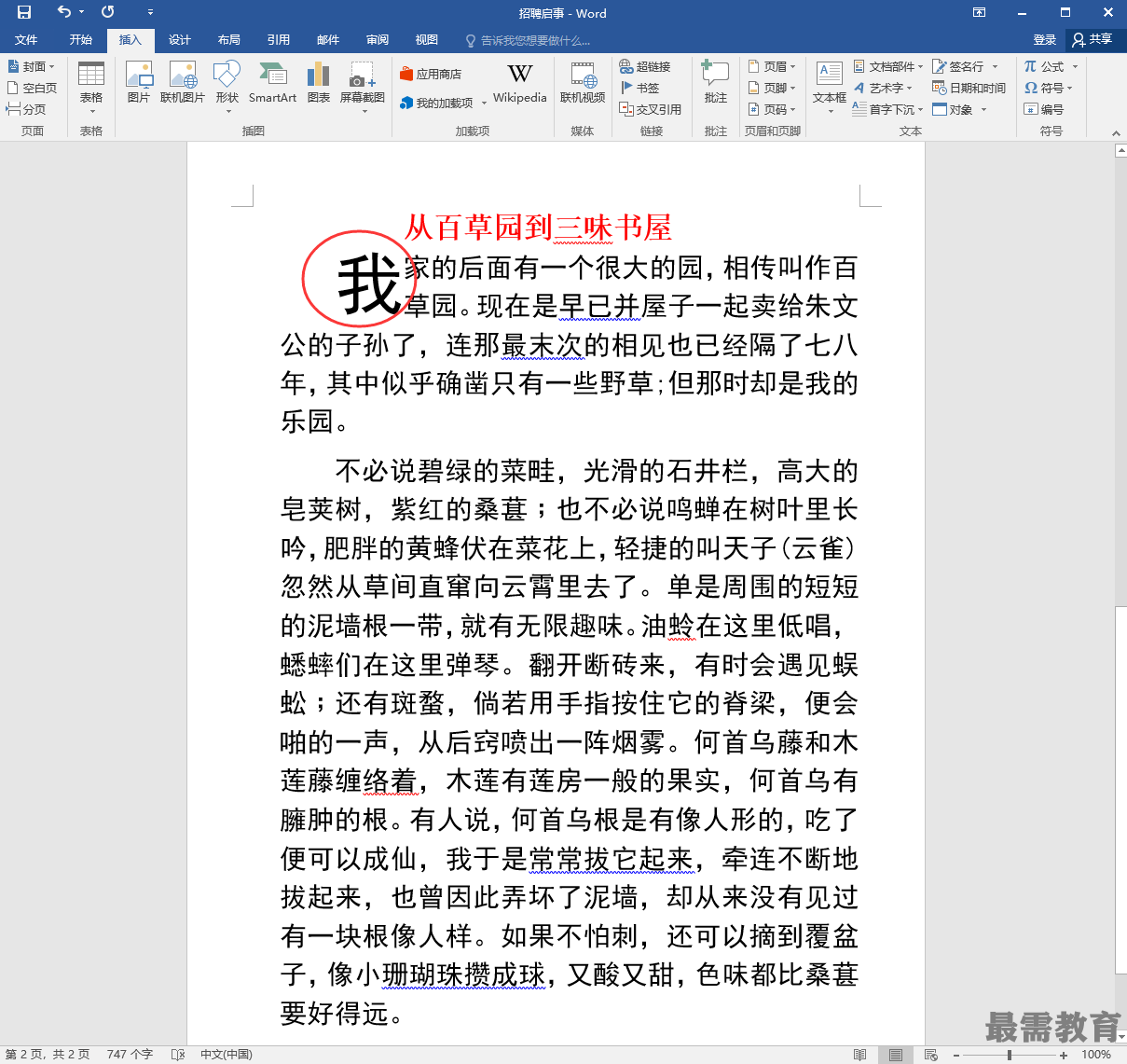Open the 页眉 header dropdown
The image size is (1127, 1064).
point(772,67)
